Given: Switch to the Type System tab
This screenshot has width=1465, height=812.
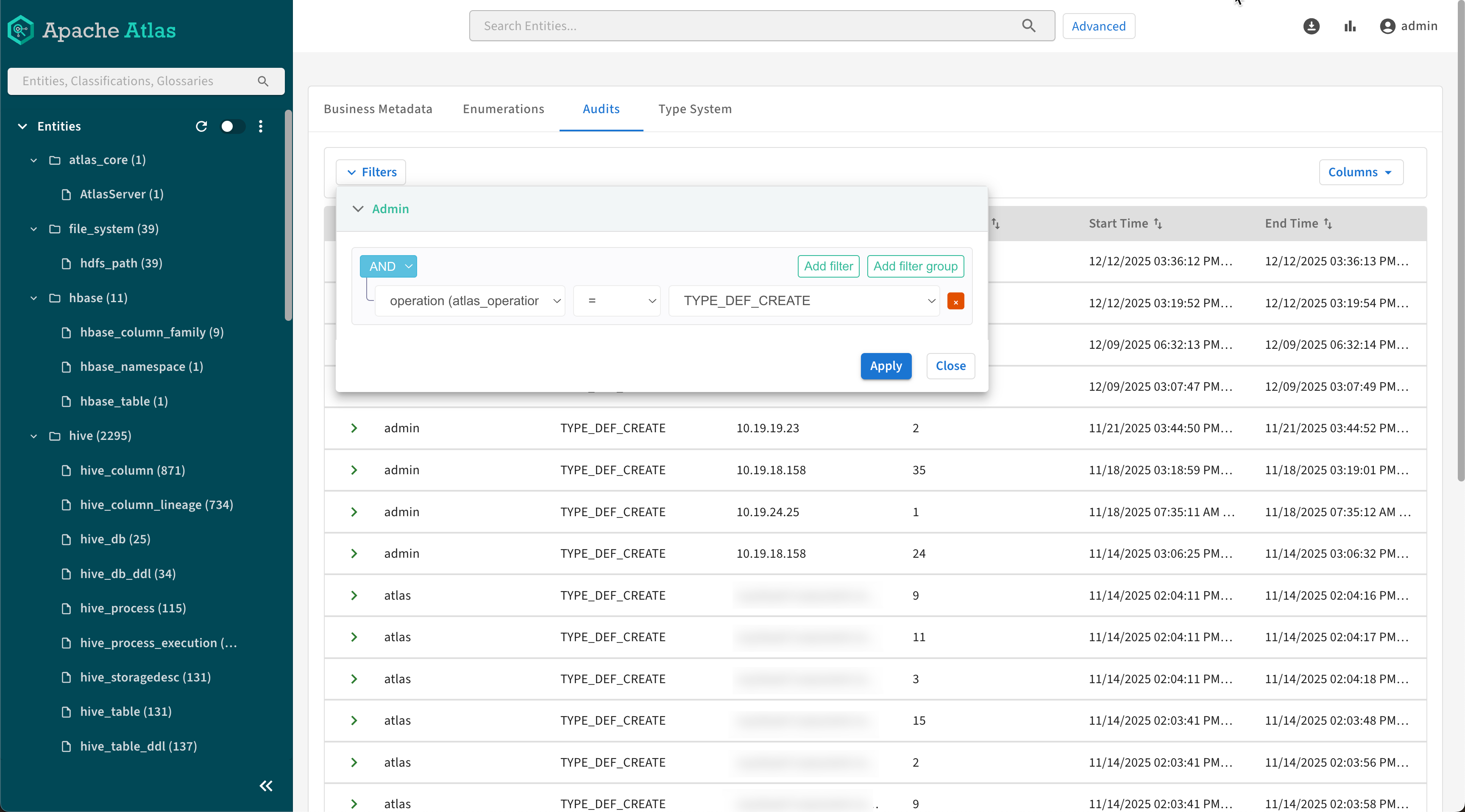Looking at the screenshot, I should tap(694, 109).
